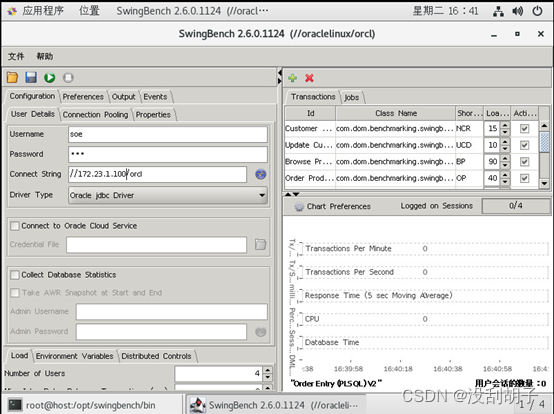The height and width of the screenshot is (414, 554).
Task: Open the Connection Pooling tab
Action: 95,115
